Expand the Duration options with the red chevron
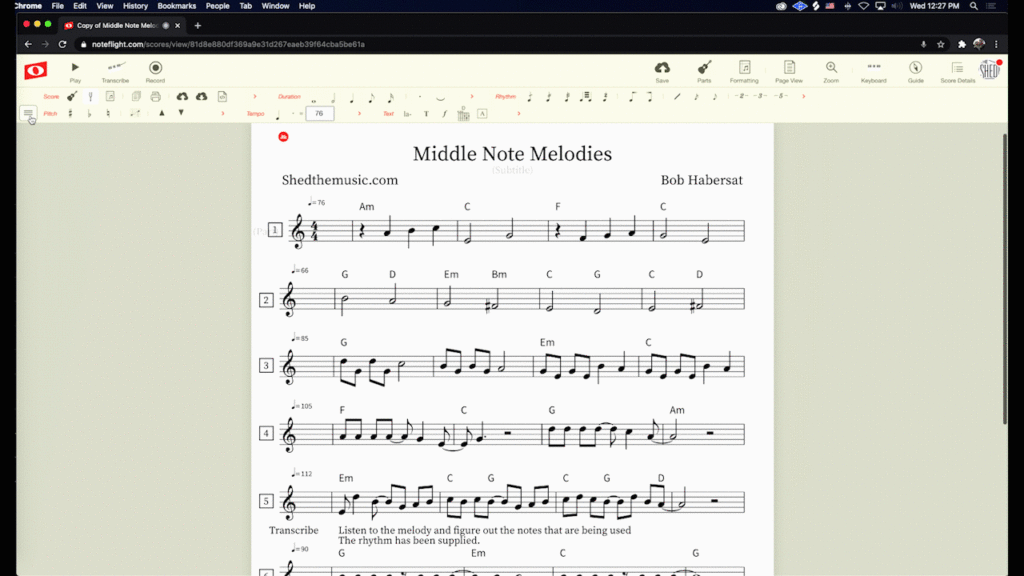The width and height of the screenshot is (1024, 576). (x=471, y=96)
